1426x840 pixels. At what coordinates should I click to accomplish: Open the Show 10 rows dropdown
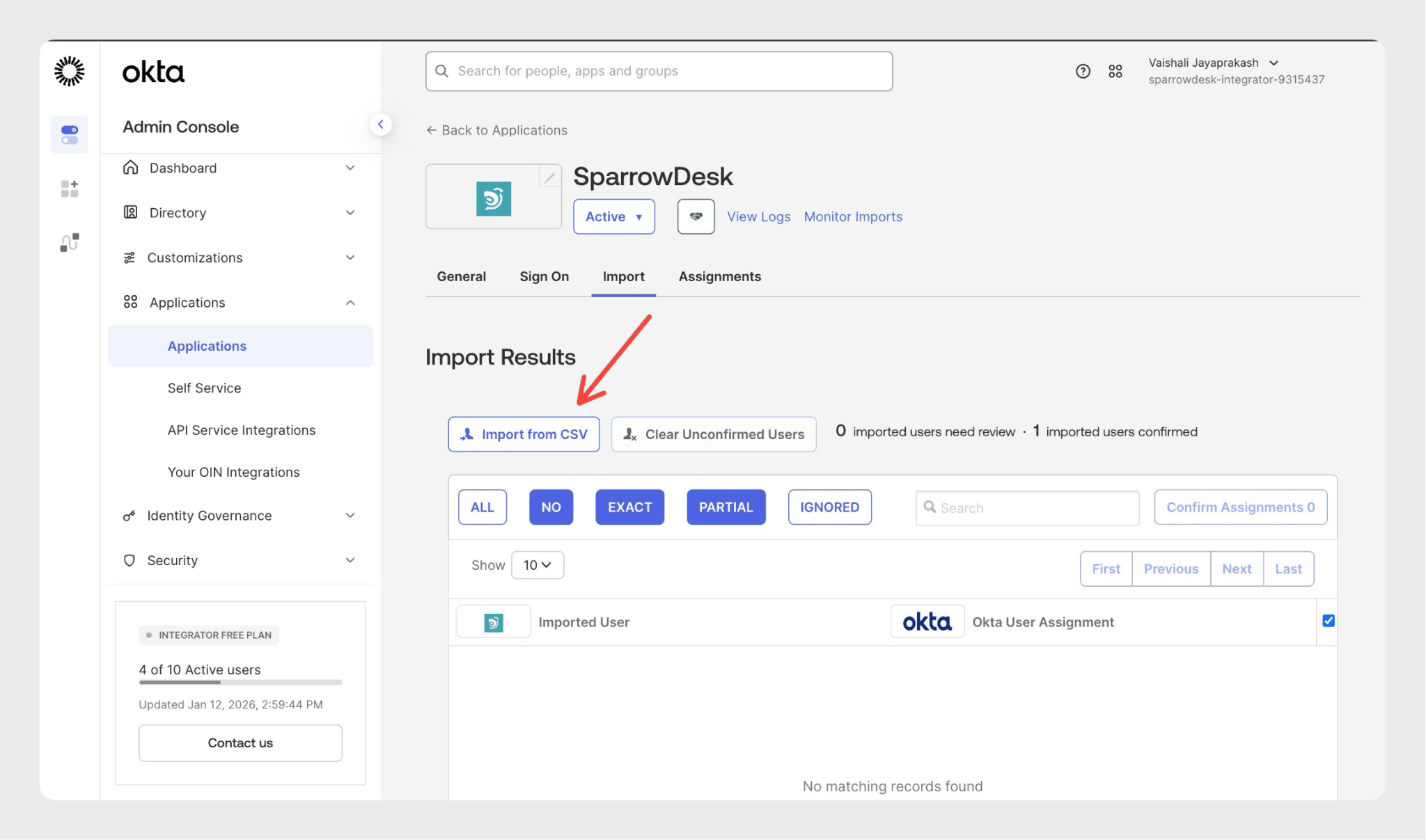pos(537,565)
